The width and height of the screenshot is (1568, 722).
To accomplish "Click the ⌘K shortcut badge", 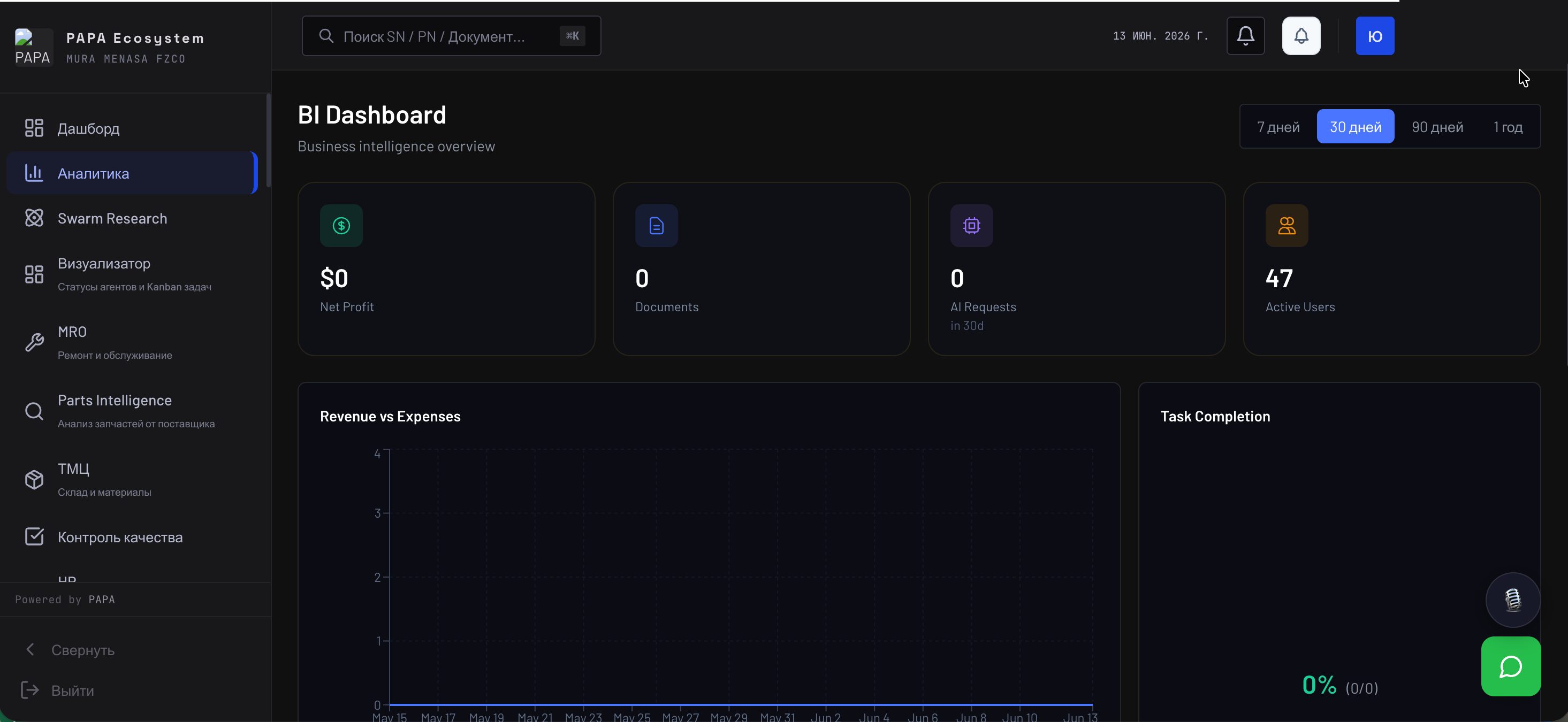I will (x=572, y=36).
